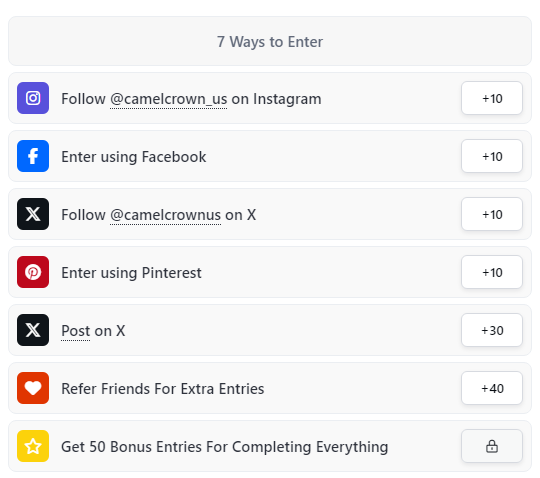Click the purple Instagram icon
The width and height of the screenshot is (540, 478).
click(x=33, y=98)
